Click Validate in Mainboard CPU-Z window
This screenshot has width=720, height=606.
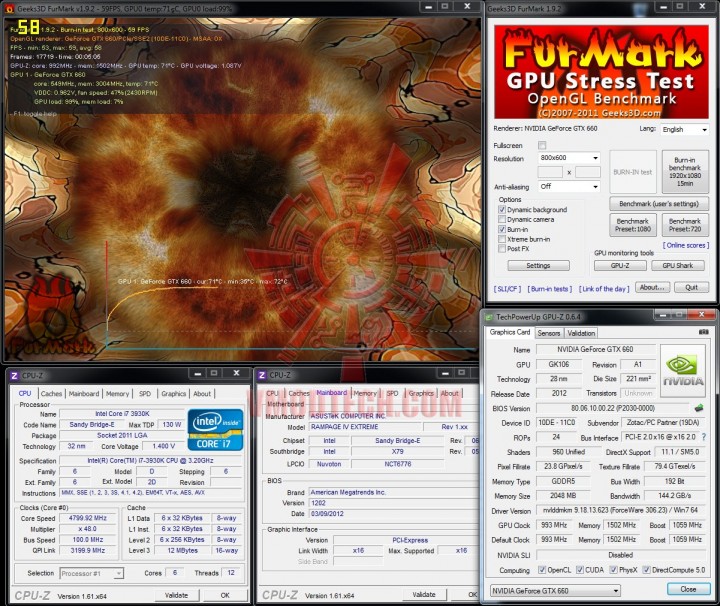pos(424,595)
